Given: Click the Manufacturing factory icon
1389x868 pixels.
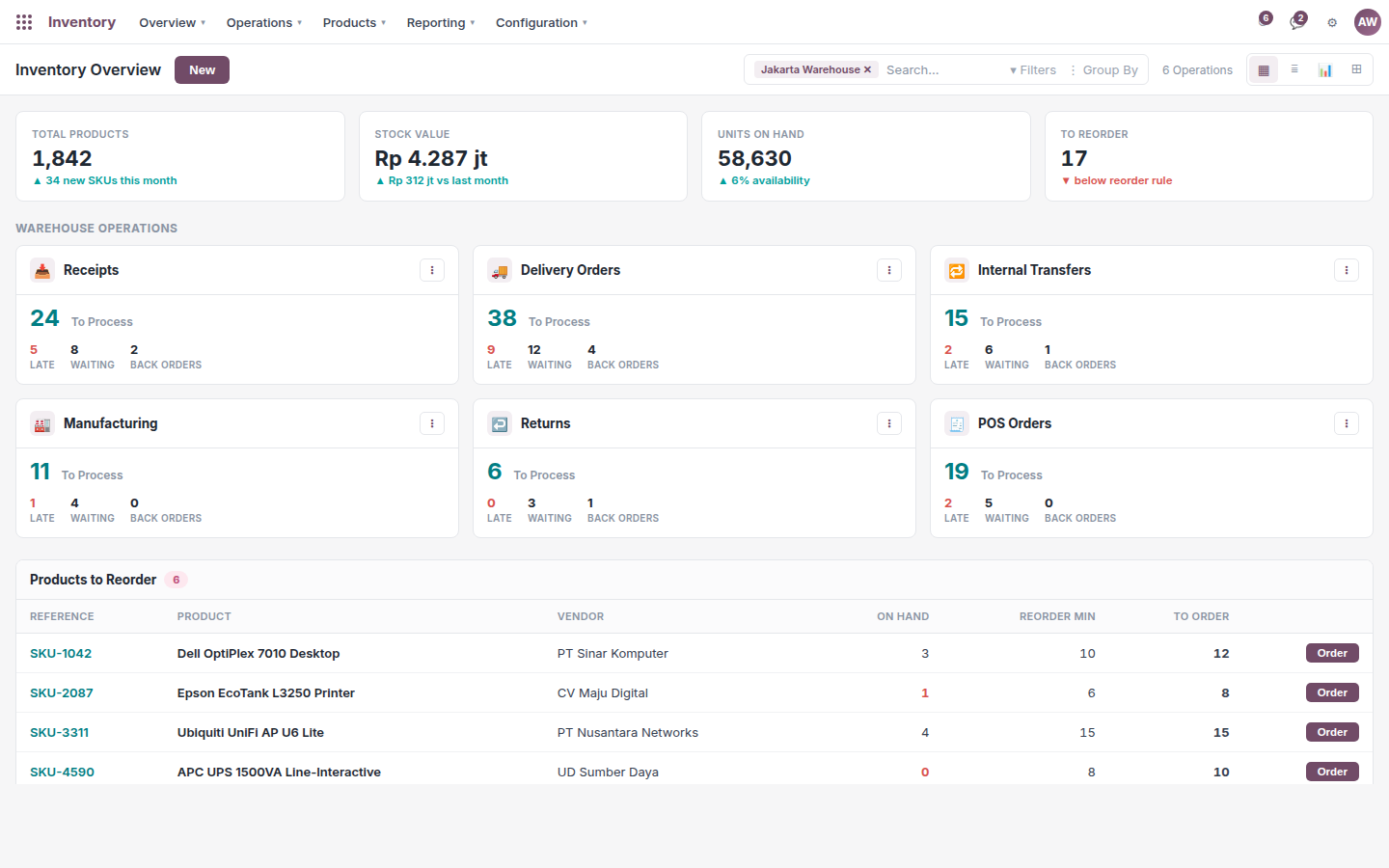Looking at the screenshot, I should point(42,424).
